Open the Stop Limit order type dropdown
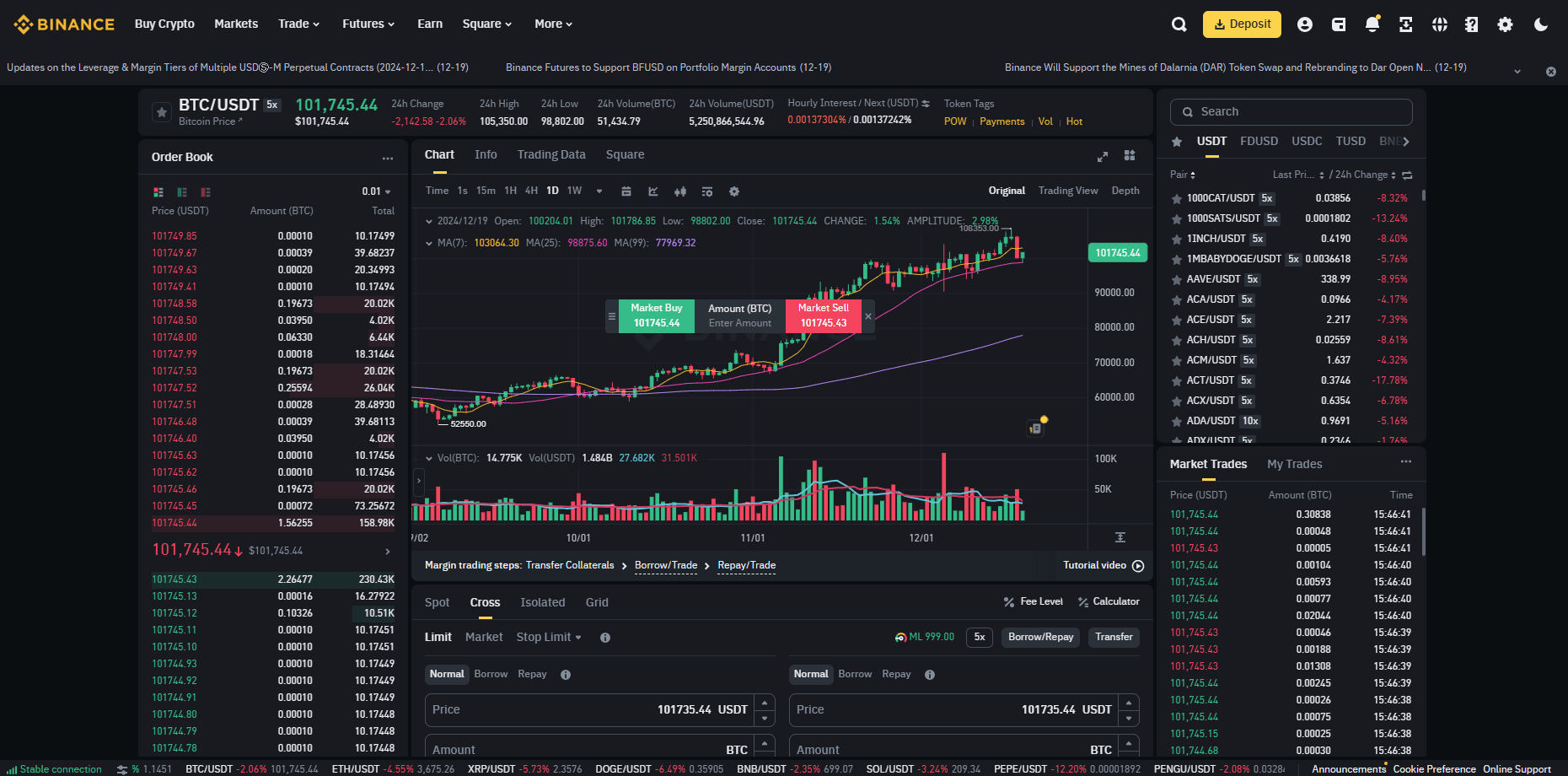 tap(549, 637)
